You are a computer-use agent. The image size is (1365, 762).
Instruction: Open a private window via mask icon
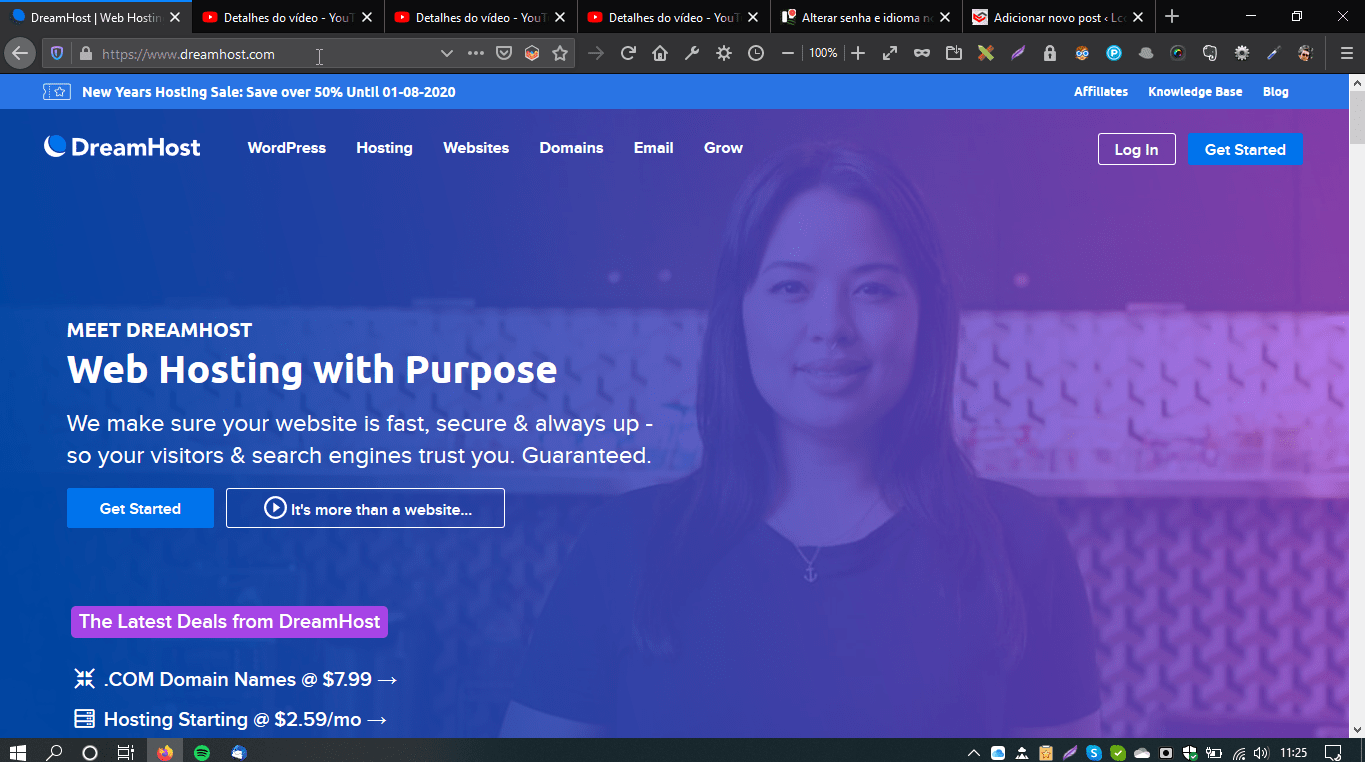[x=922, y=54]
